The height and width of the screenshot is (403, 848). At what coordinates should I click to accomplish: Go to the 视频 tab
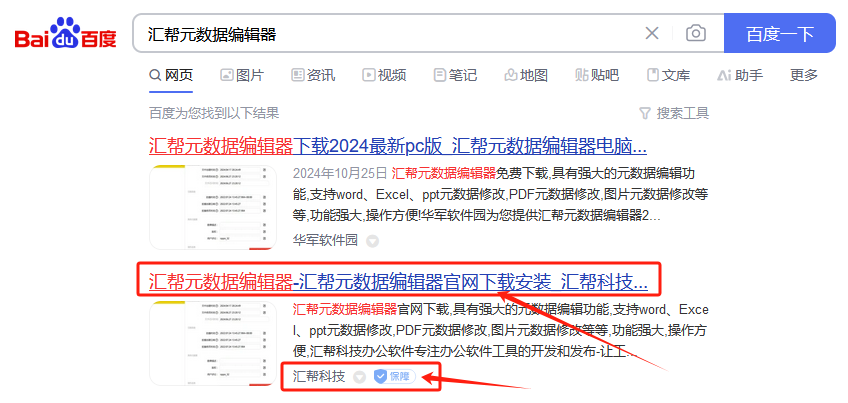click(384, 75)
